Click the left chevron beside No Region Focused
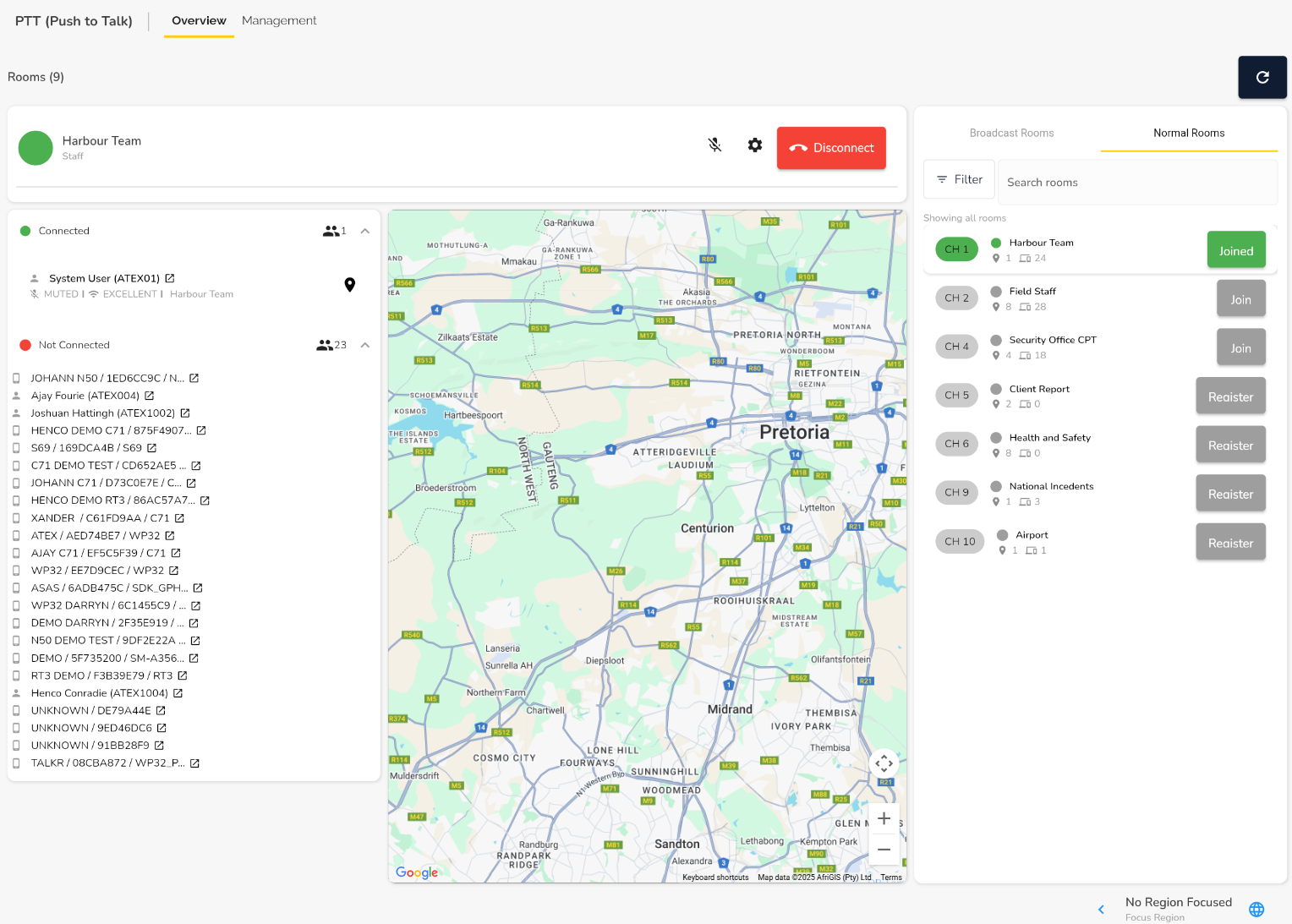This screenshot has width=1292, height=924. pyautogui.click(x=1101, y=909)
